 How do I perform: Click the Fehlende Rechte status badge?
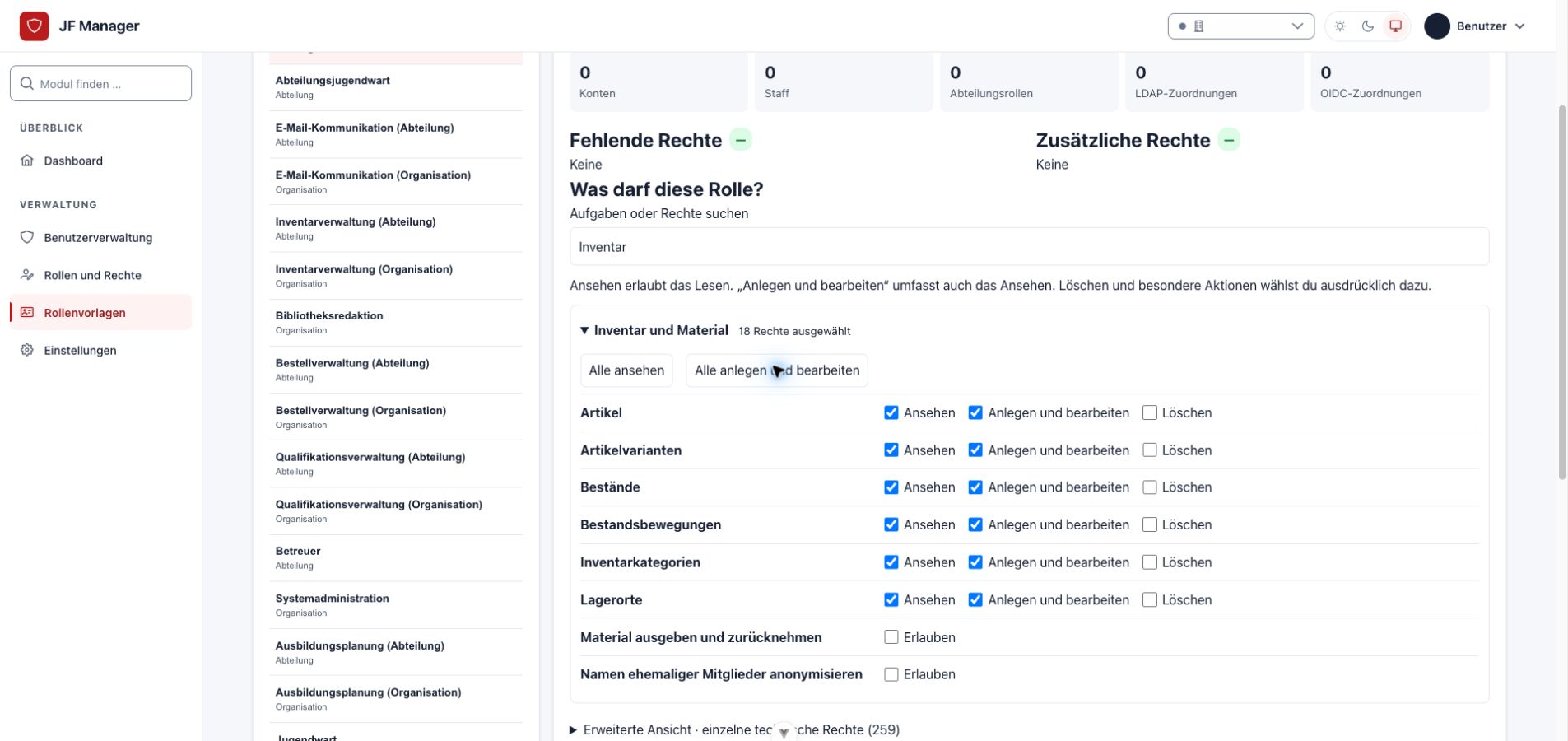click(x=740, y=140)
